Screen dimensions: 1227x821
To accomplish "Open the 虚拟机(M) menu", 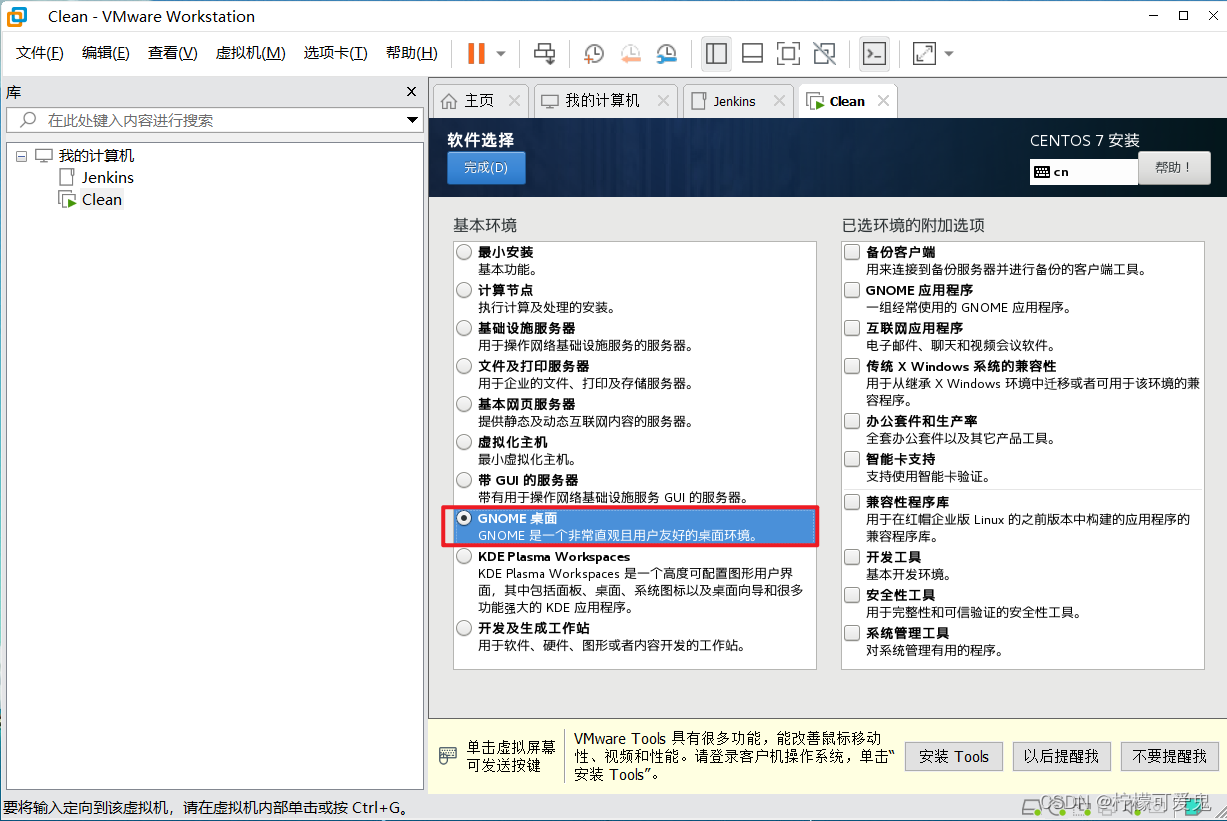I will coord(250,53).
